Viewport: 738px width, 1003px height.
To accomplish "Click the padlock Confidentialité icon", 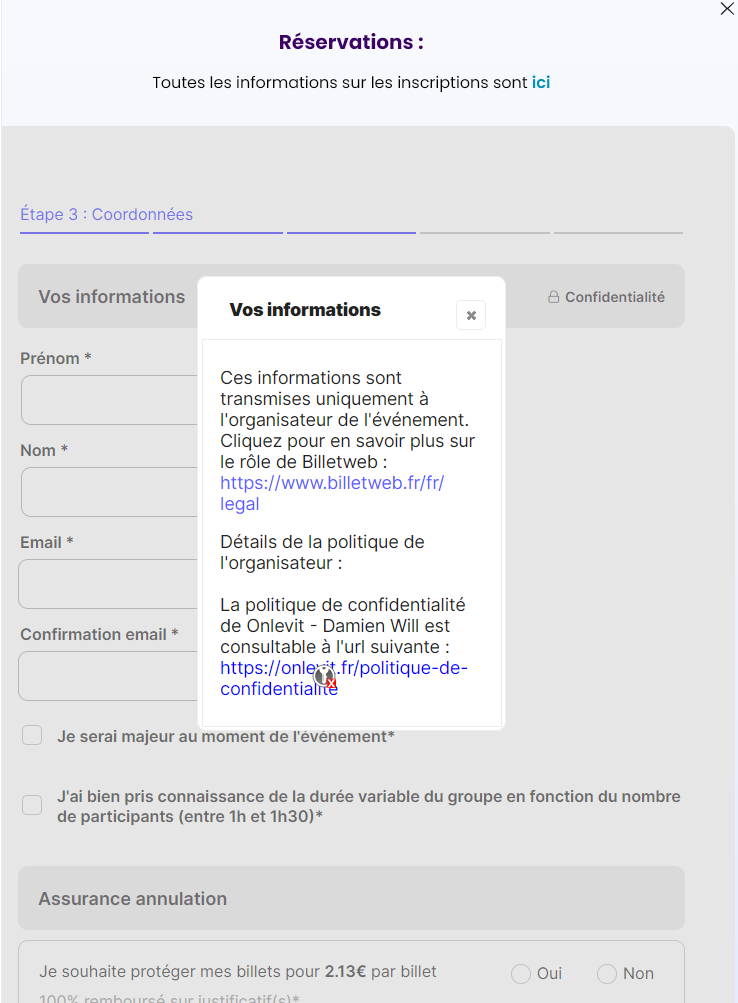I will coord(553,295).
